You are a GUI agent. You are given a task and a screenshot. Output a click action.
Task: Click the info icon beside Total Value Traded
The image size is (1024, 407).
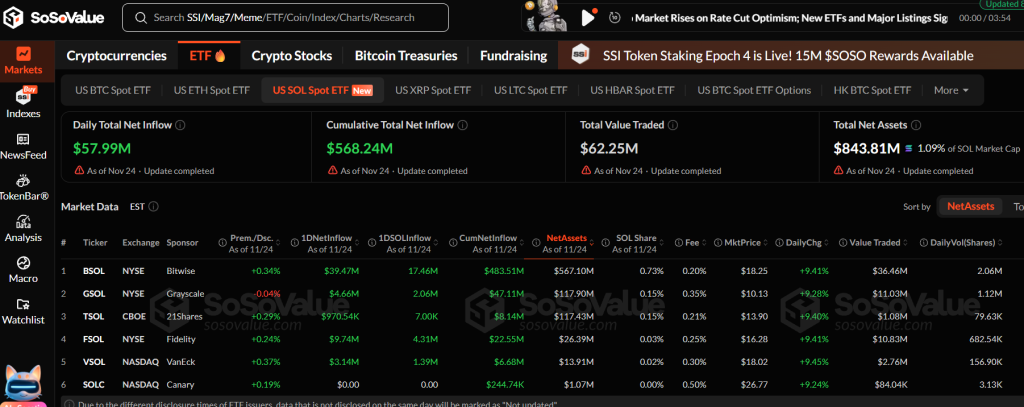point(673,125)
